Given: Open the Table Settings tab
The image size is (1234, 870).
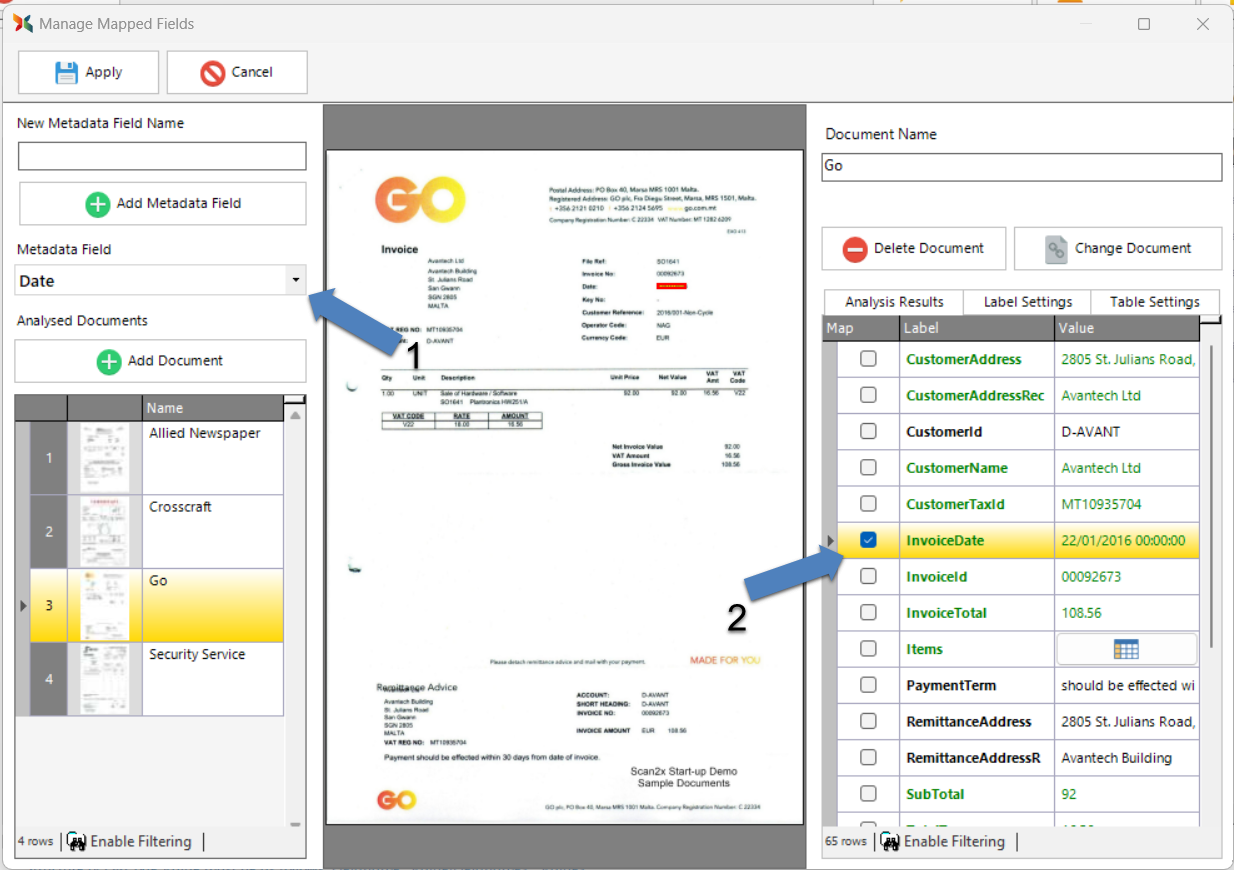Looking at the screenshot, I should [x=1154, y=302].
